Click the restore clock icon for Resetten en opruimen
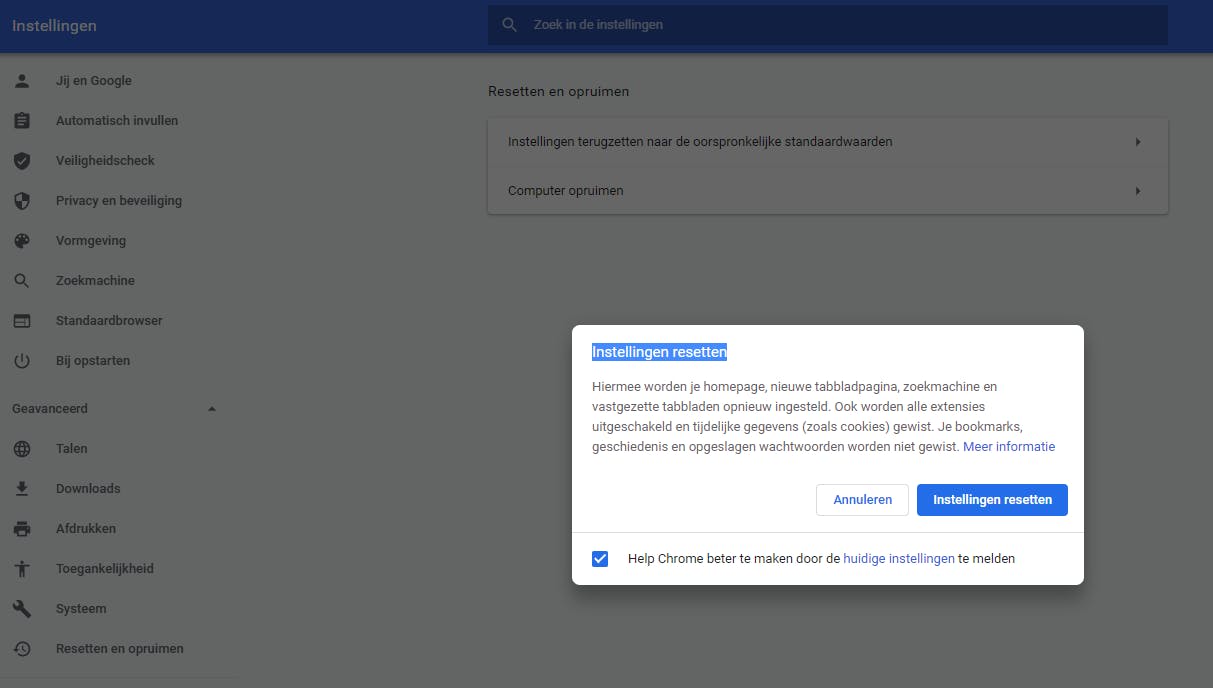 click(x=22, y=649)
